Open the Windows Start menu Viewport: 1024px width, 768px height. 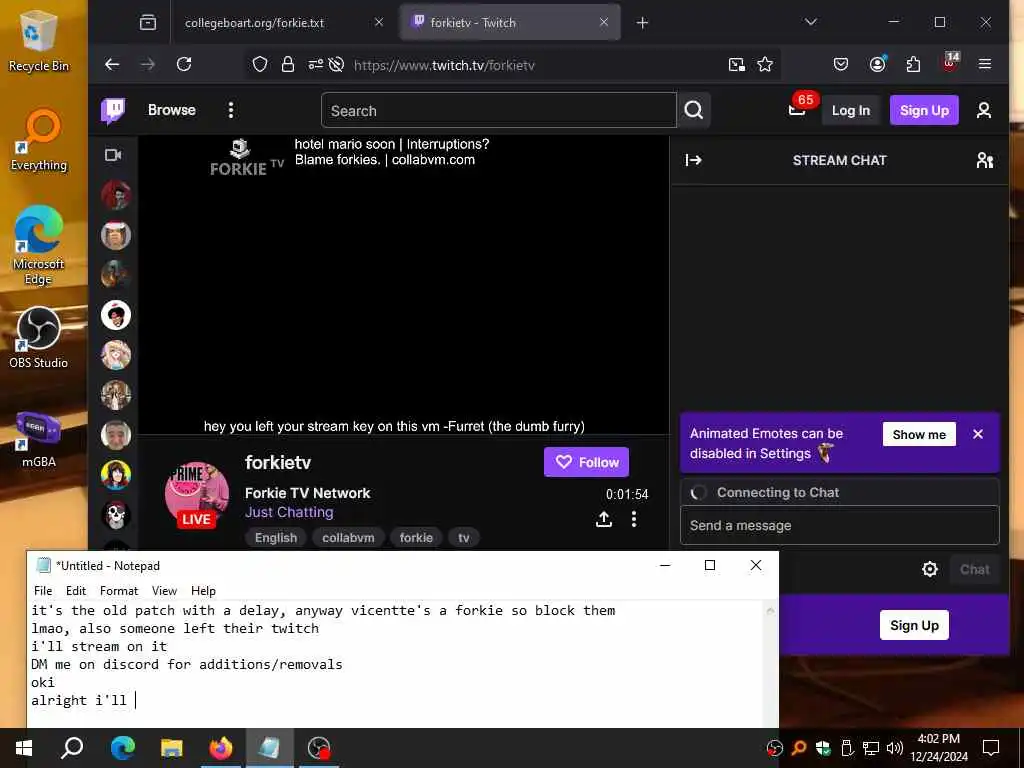[24, 748]
